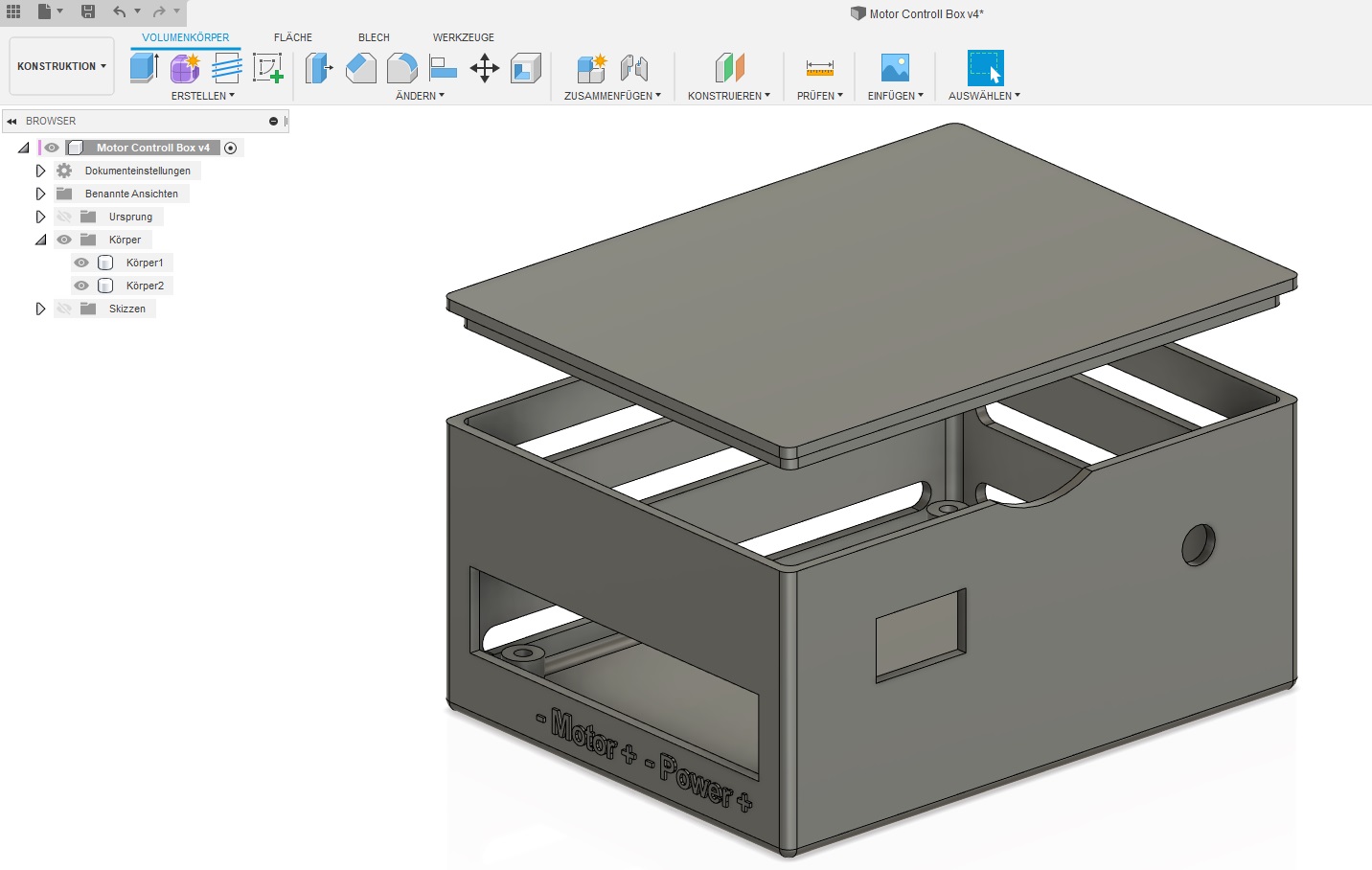Select the Measure ruler tool
This screenshot has height=870, width=1372.
pos(820,67)
